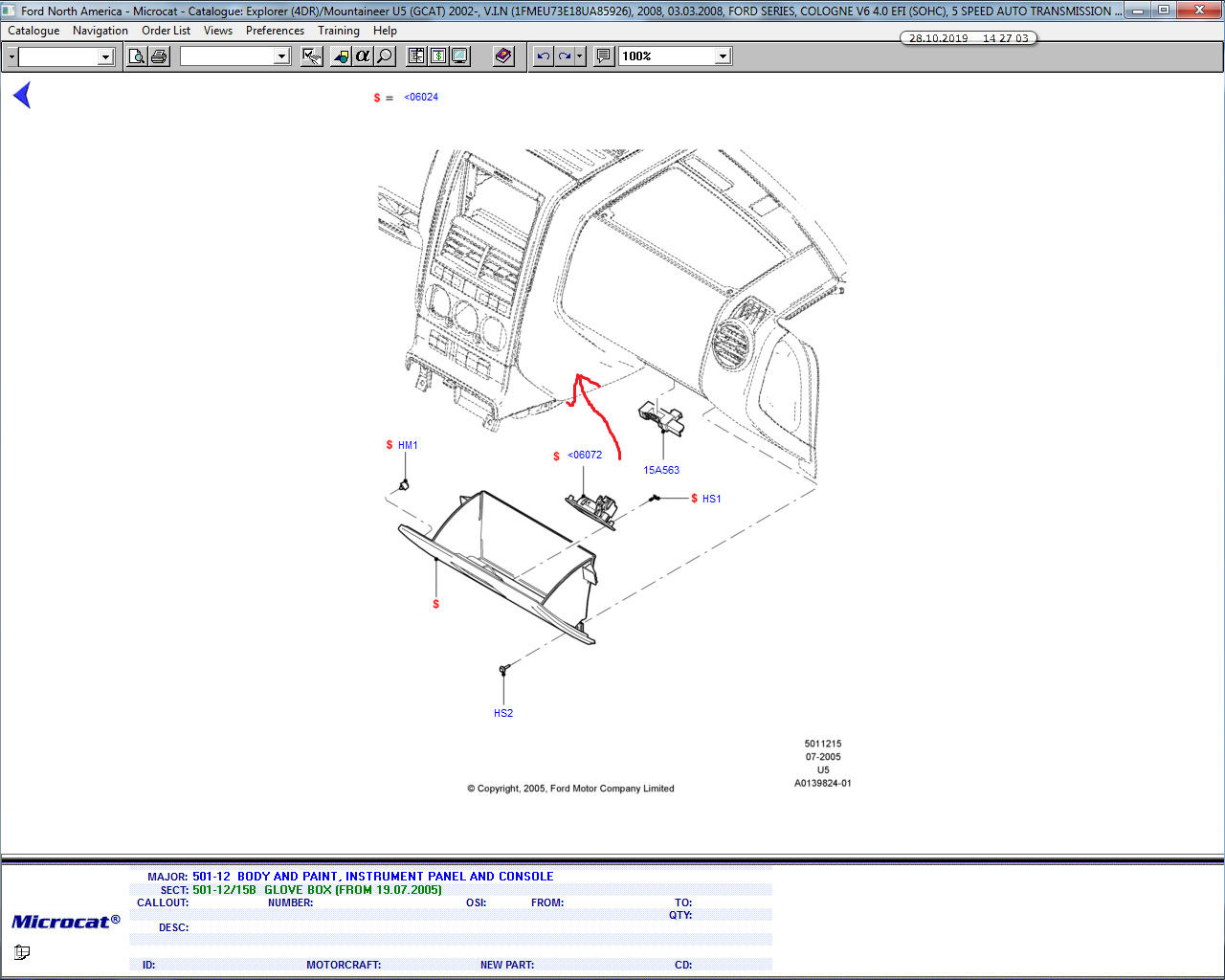Select the HS1 callout label
Image resolution: width=1225 pixels, height=980 pixels.
711,499
